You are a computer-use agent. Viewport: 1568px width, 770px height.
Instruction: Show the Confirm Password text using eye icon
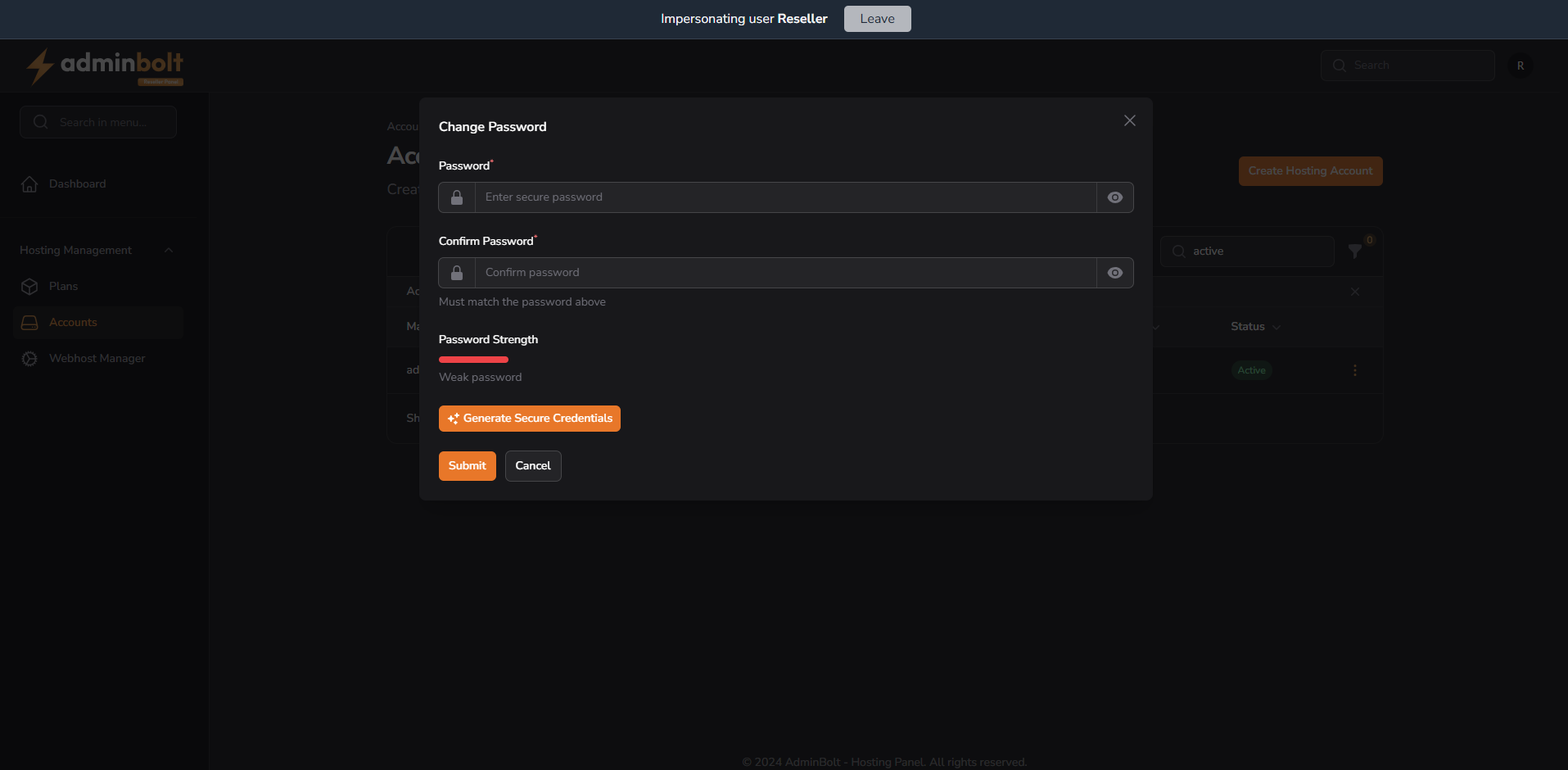(1114, 272)
